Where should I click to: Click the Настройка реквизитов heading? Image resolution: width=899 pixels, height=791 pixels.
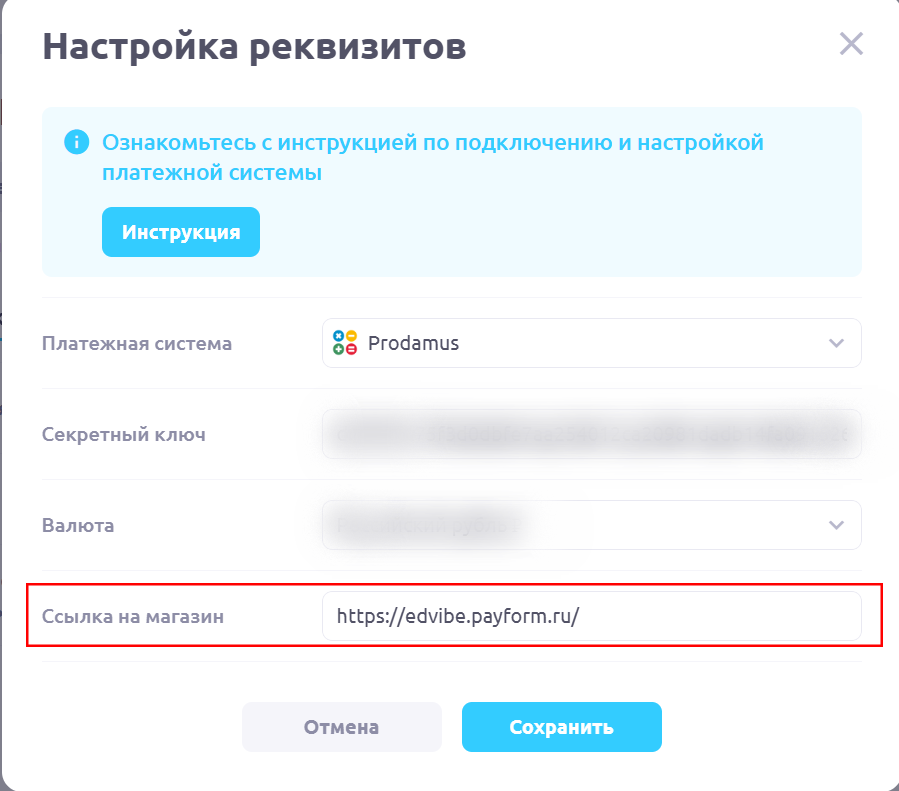tap(254, 46)
